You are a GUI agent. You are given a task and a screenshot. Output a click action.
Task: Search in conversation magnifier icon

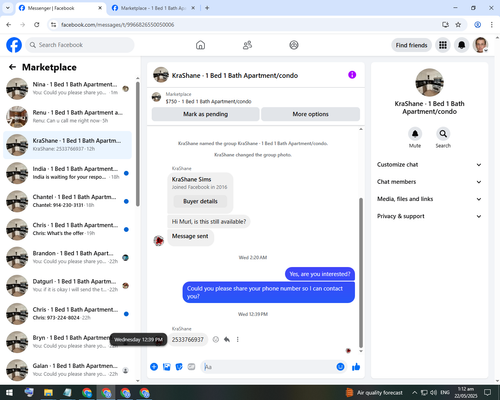pyautogui.click(x=443, y=134)
